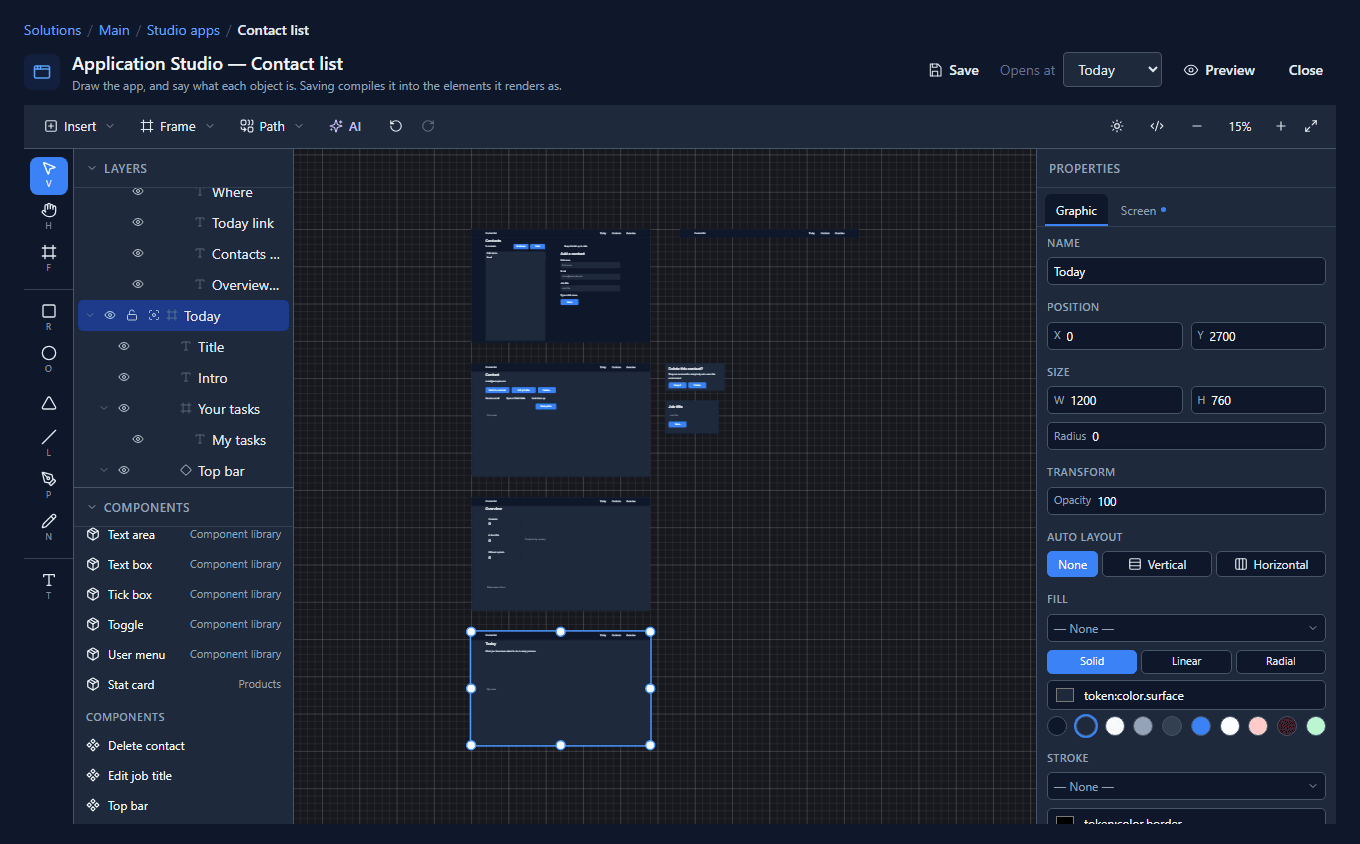Switch fill type to Linear
This screenshot has height=844, width=1360.
pyautogui.click(x=1185, y=661)
